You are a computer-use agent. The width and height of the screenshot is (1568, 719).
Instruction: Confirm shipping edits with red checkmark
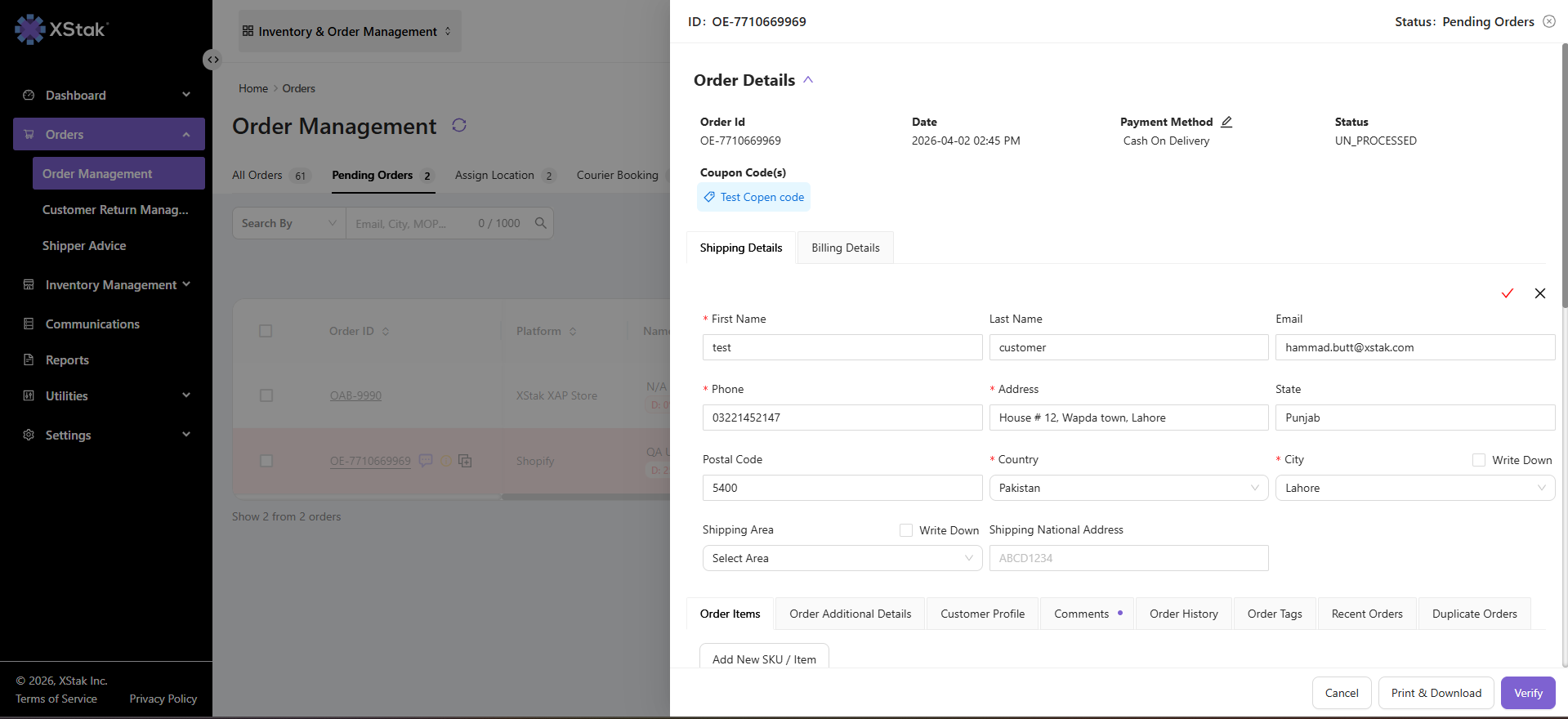(1508, 293)
